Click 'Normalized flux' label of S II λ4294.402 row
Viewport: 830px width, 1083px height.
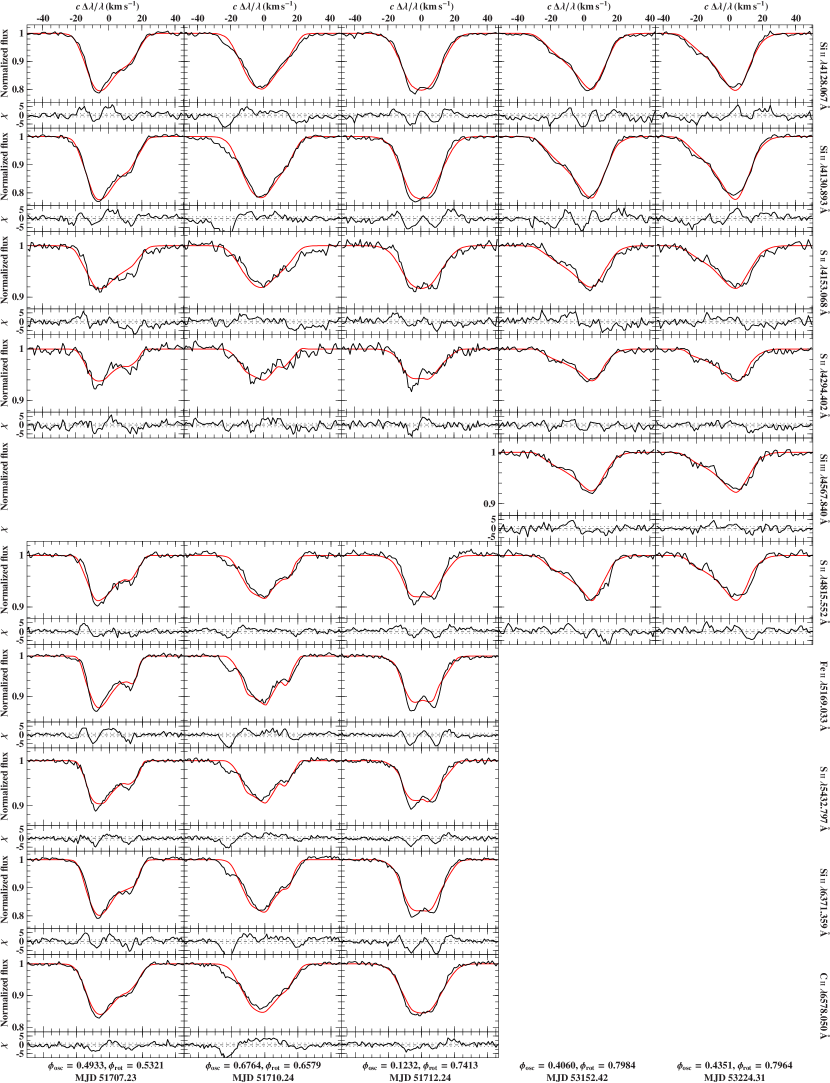click(x=5, y=374)
